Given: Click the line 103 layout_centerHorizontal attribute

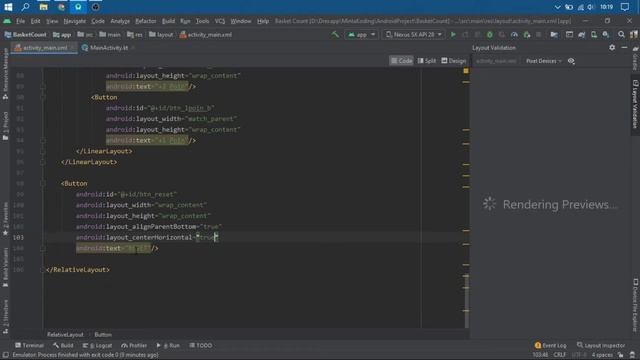Looking at the screenshot, I should click(147, 238).
